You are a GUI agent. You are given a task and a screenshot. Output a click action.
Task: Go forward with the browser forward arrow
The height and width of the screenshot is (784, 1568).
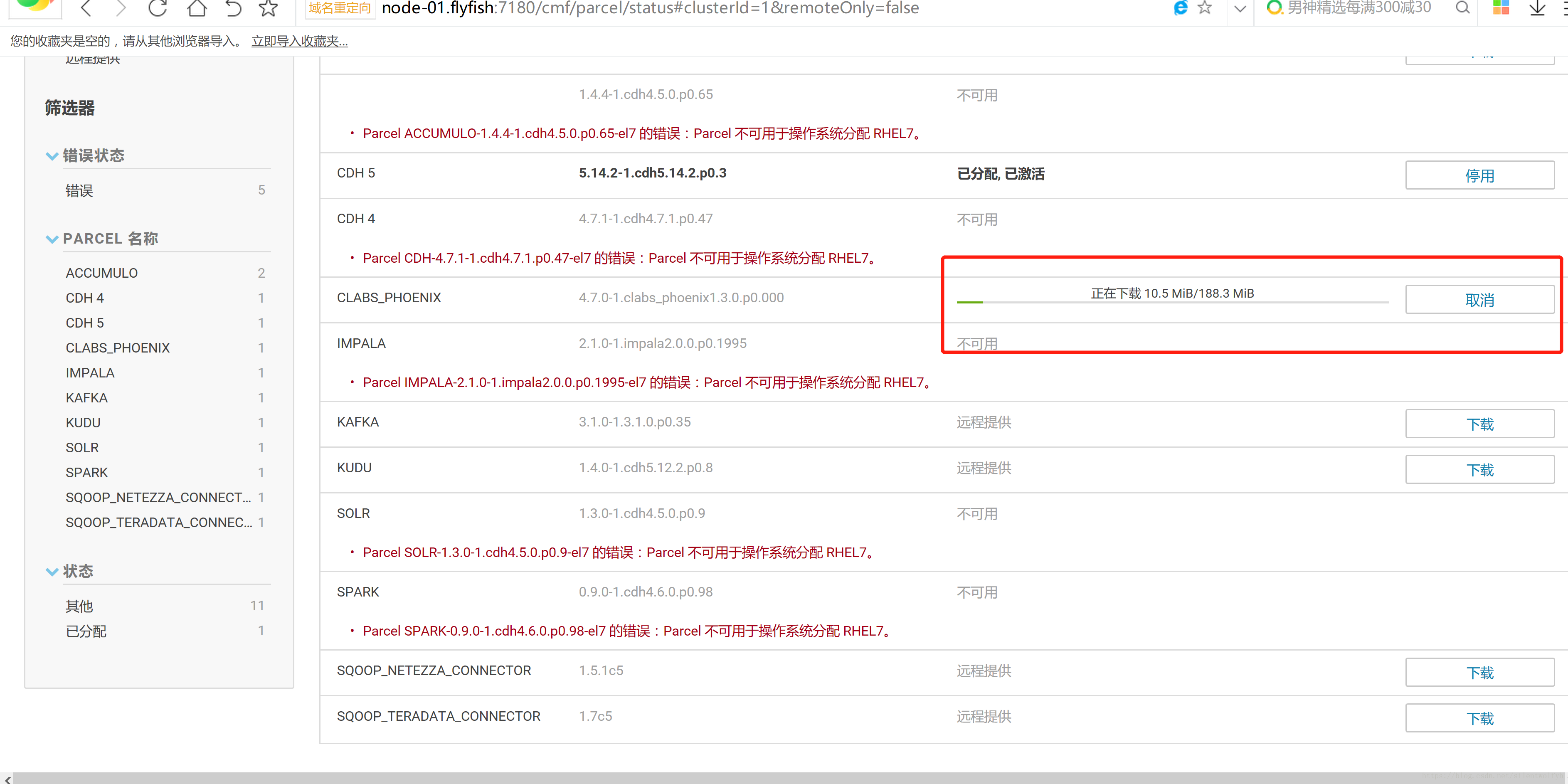point(121,8)
